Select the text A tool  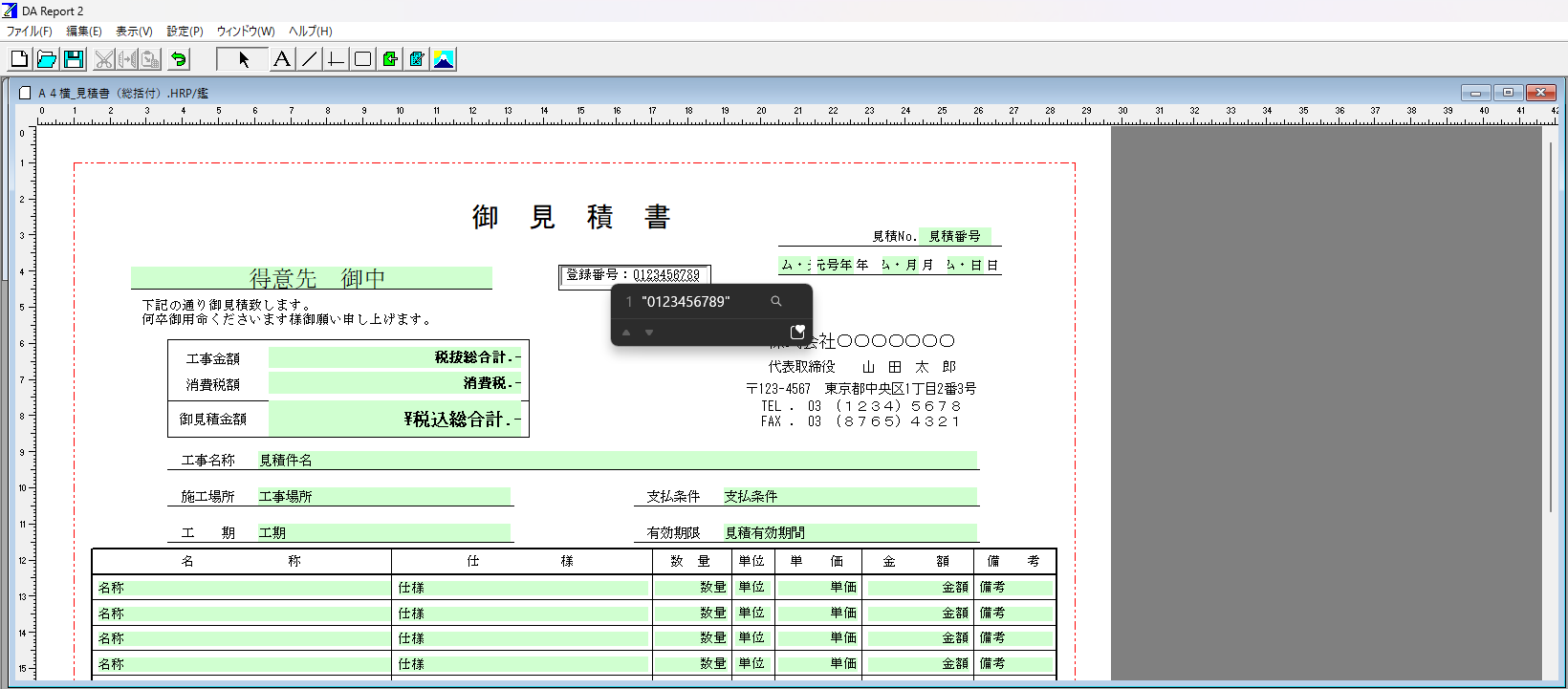coord(282,59)
